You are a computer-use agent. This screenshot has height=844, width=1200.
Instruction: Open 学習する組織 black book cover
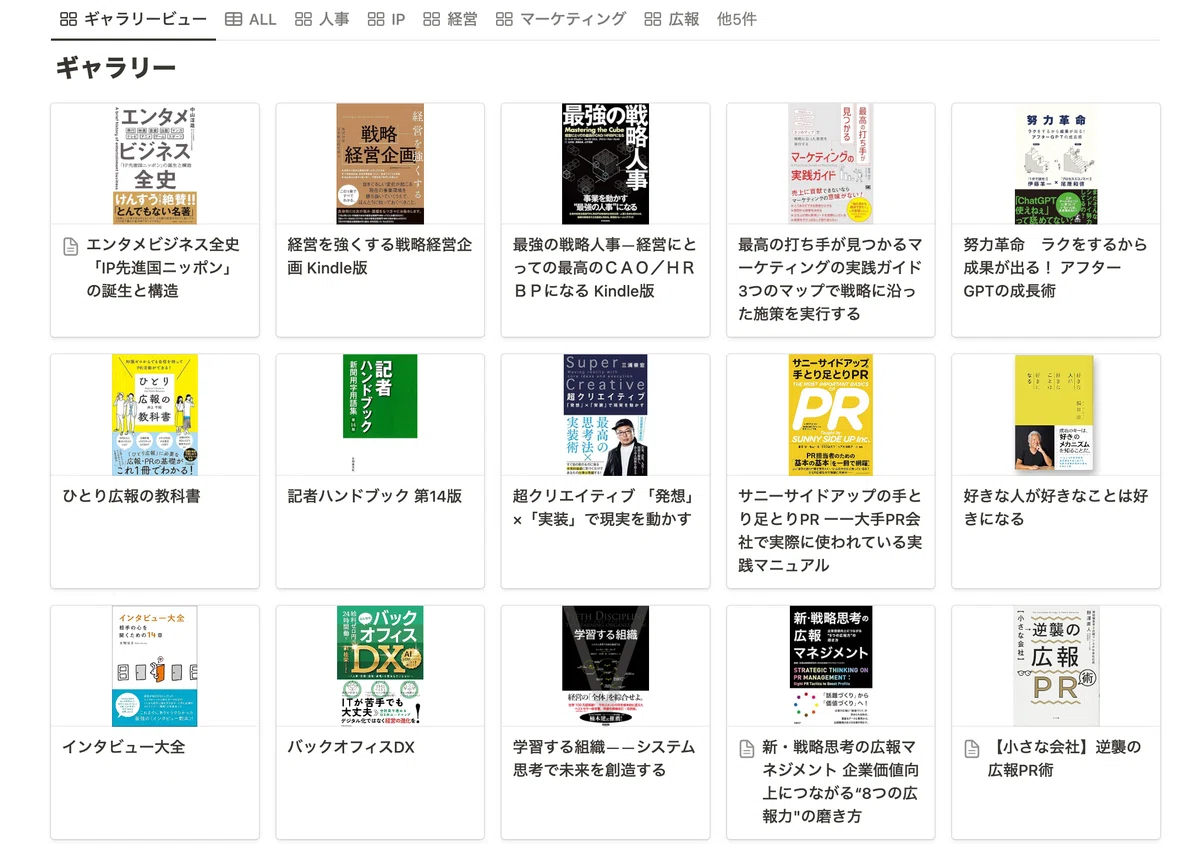[605, 666]
